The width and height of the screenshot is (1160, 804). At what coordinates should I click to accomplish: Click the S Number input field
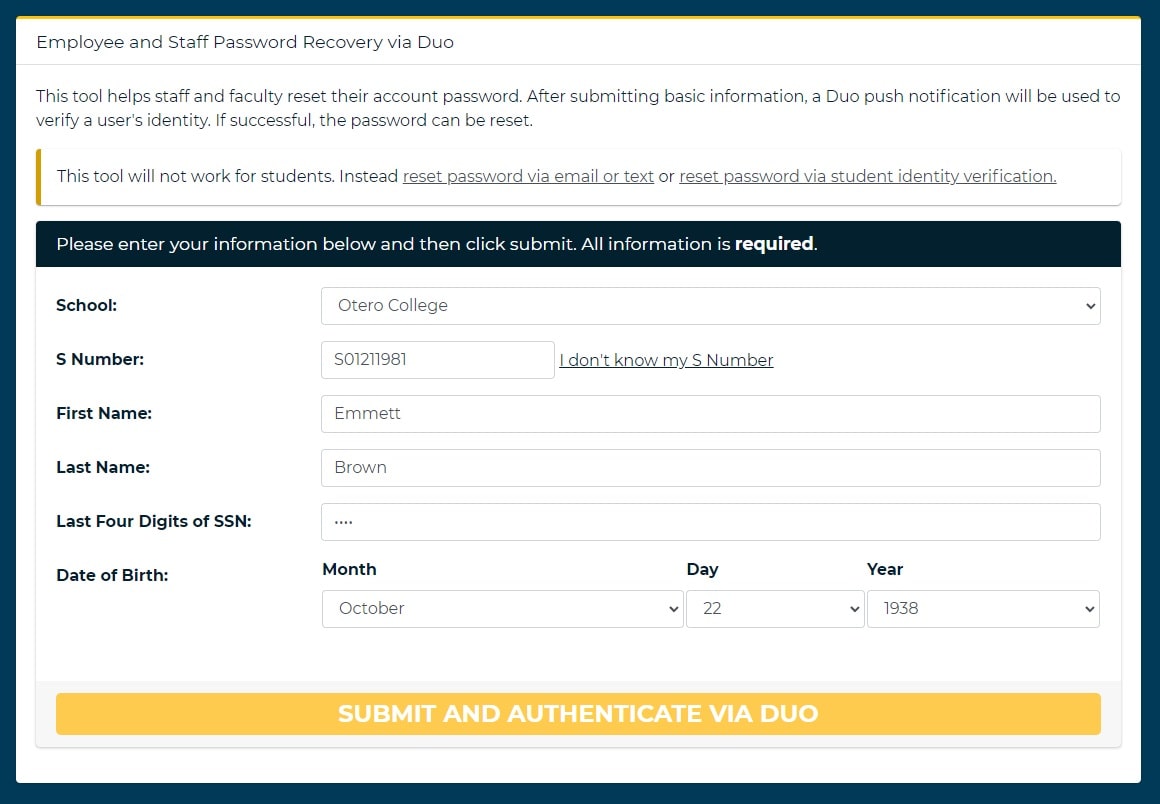(437, 359)
